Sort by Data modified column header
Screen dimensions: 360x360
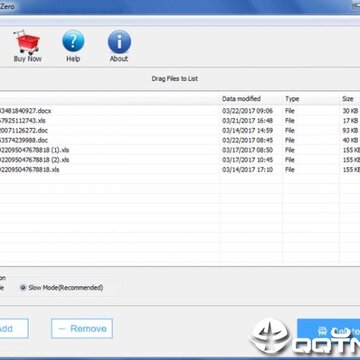pos(241,99)
